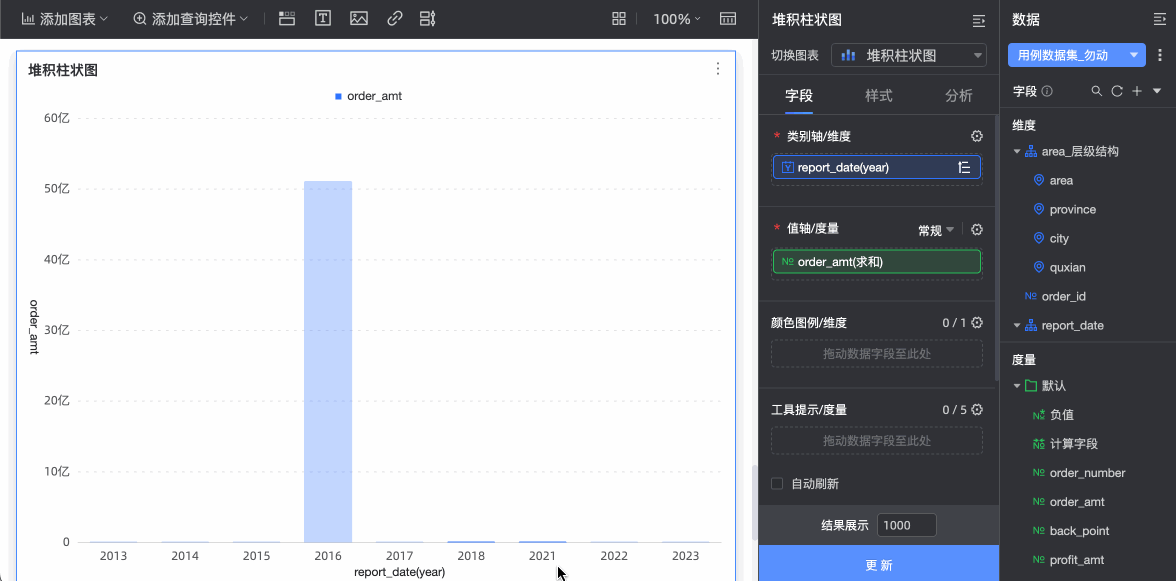Click the 2021 x-axis label
This screenshot has height=581, width=1176.
point(542,556)
